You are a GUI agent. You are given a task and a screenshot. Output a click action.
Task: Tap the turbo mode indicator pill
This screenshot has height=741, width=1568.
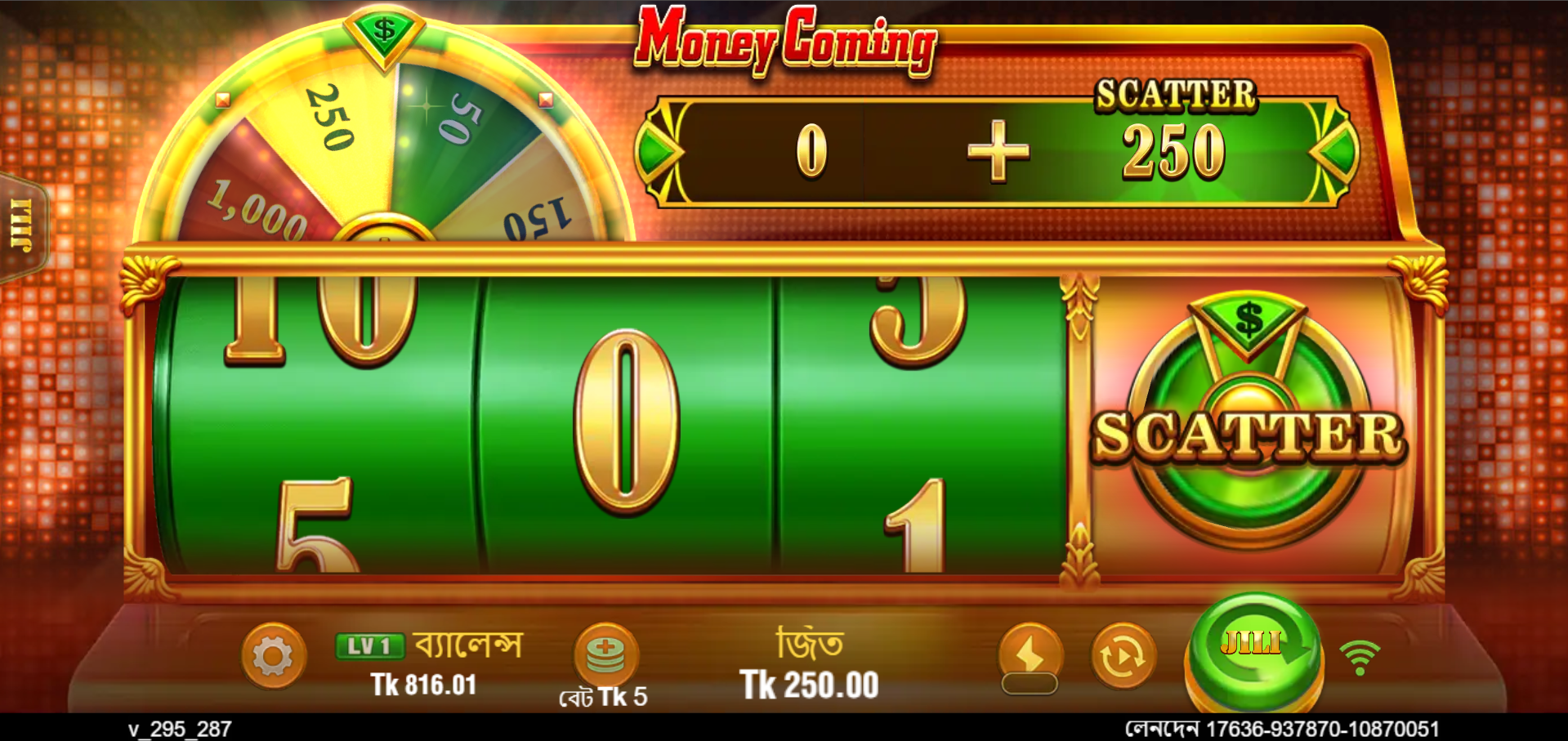(x=1030, y=684)
